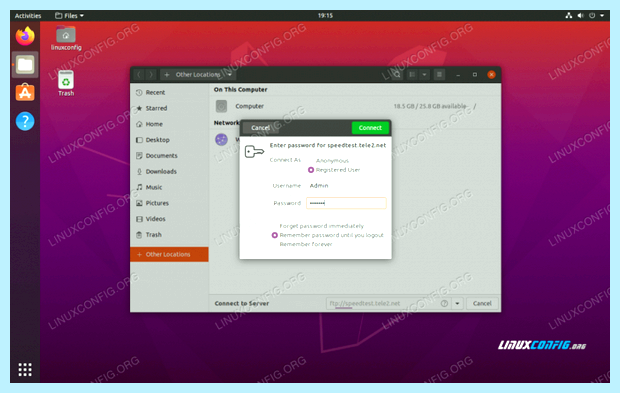Open recent servers dropdown arrow
The width and height of the screenshot is (620, 393).
coord(457,303)
